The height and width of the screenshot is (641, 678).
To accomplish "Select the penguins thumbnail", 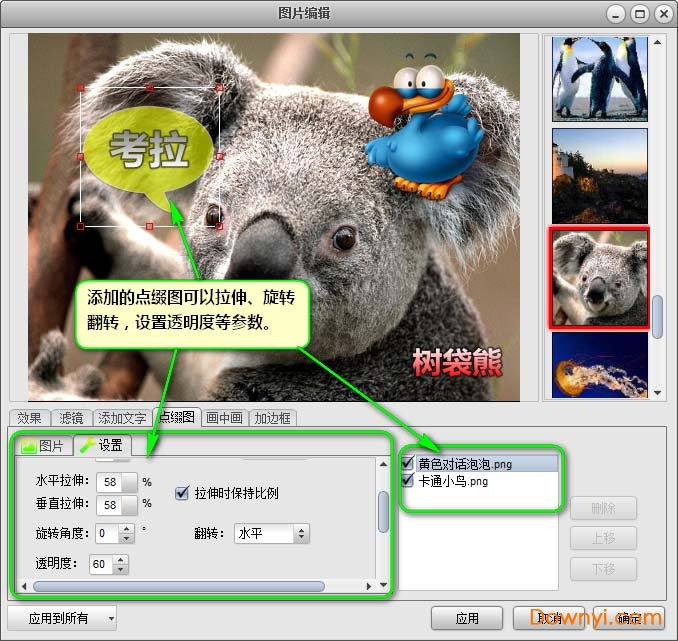I will 599,78.
